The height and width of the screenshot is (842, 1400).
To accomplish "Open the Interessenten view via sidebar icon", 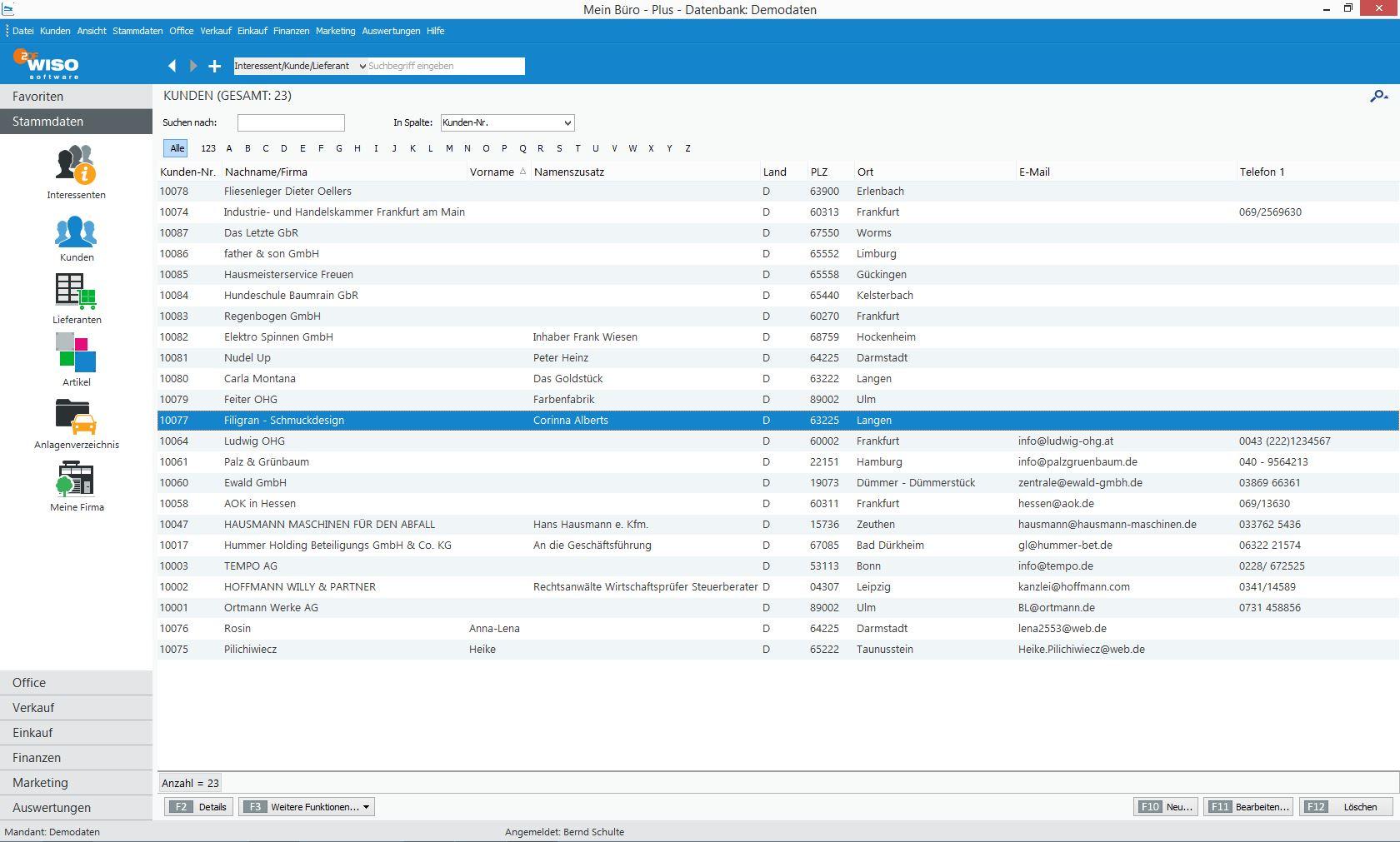I will (x=76, y=167).
